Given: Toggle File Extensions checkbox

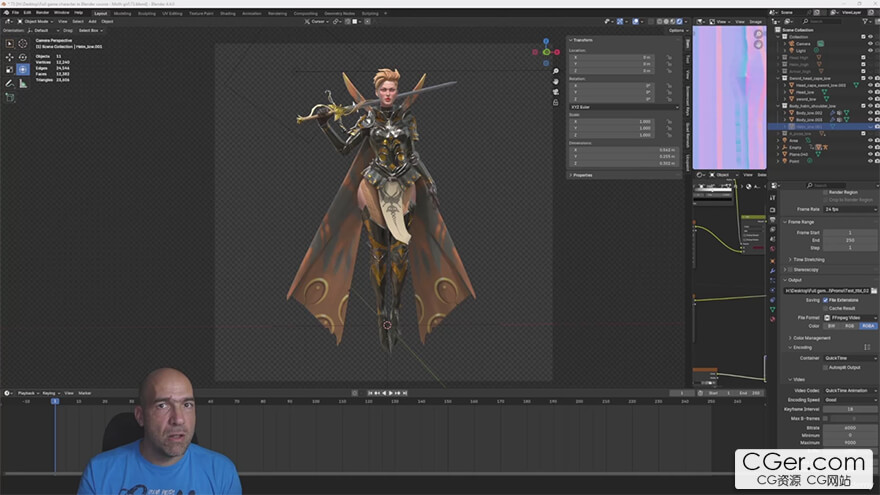Looking at the screenshot, I should (x=826, y=300).
